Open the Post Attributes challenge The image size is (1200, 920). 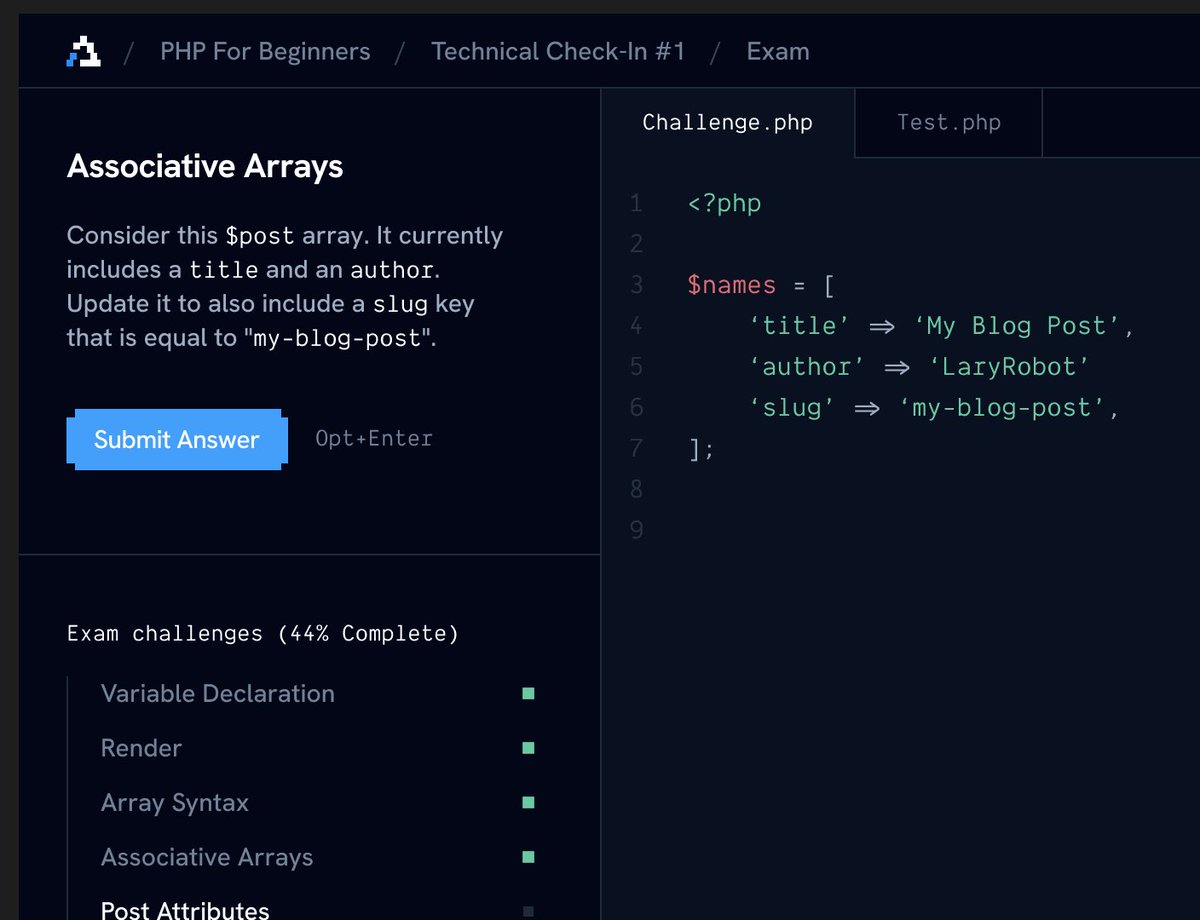[x=185, y=910]
